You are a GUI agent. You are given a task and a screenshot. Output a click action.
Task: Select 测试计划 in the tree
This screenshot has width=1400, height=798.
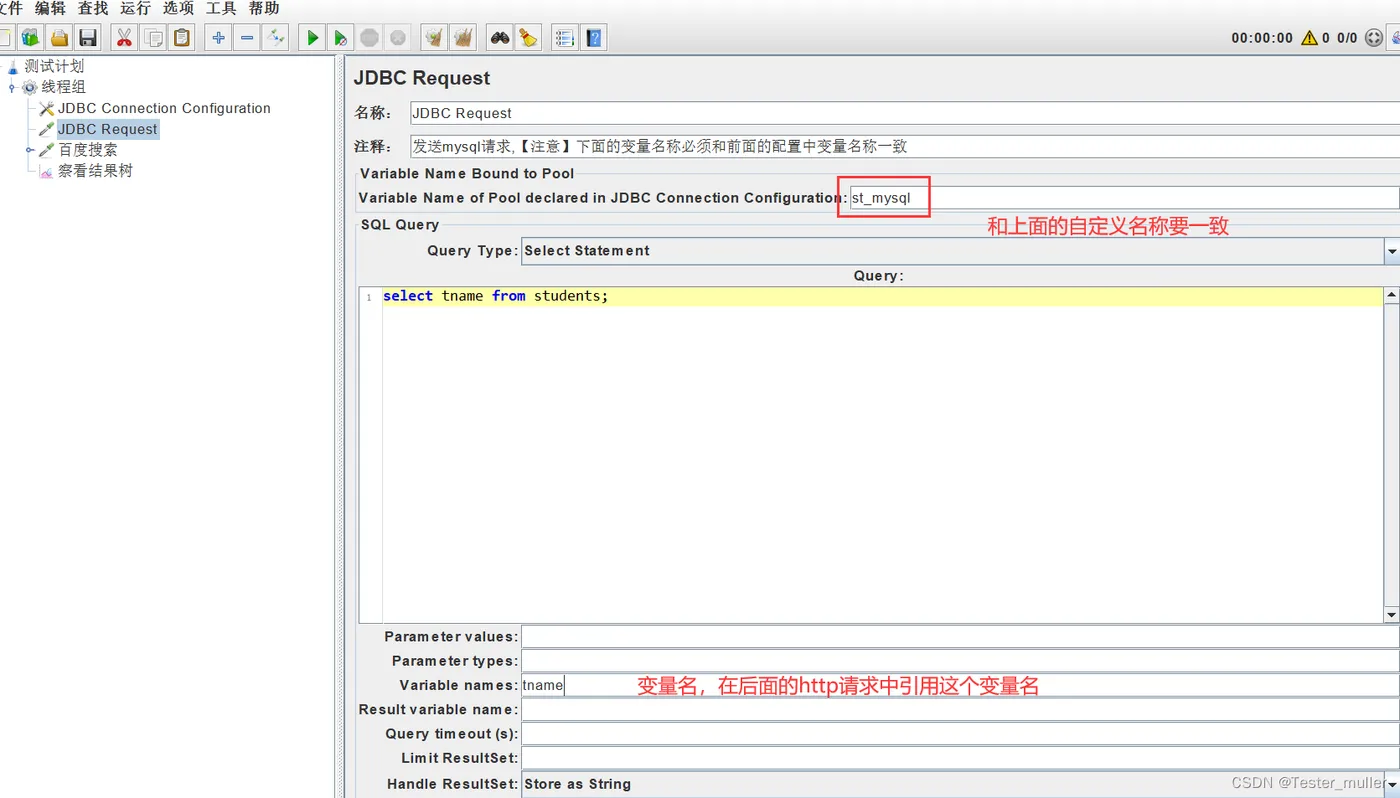(x=54, y=66)
